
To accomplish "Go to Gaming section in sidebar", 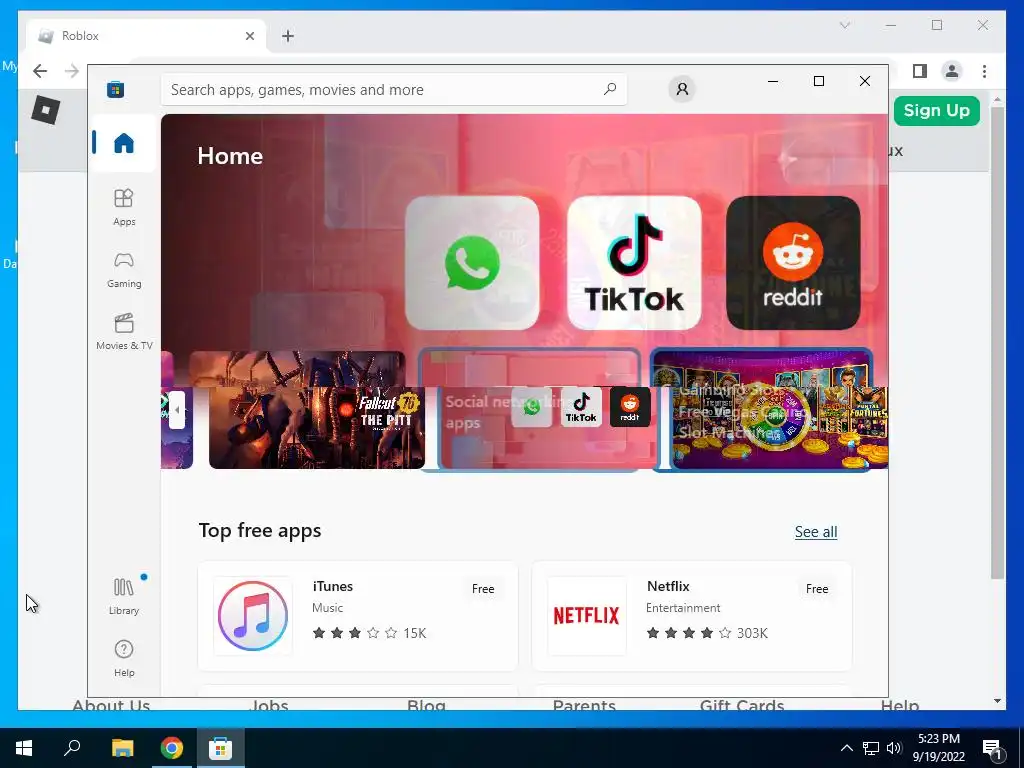I will click(124, 270).
